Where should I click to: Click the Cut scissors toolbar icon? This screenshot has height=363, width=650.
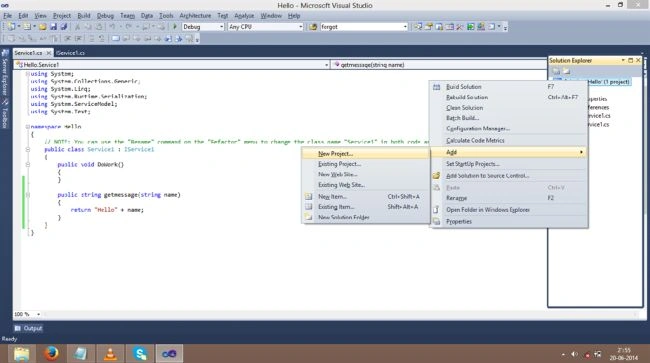(77, 27)
